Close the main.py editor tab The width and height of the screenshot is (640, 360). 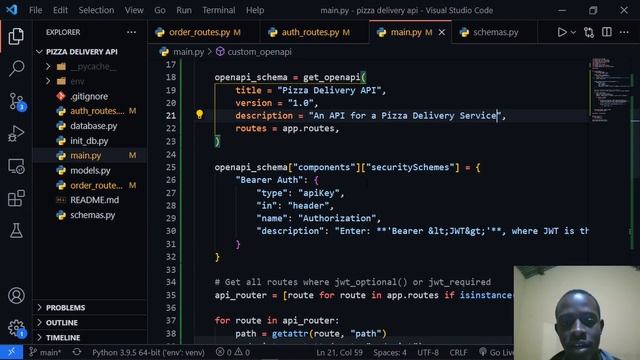tap(442, 32)
